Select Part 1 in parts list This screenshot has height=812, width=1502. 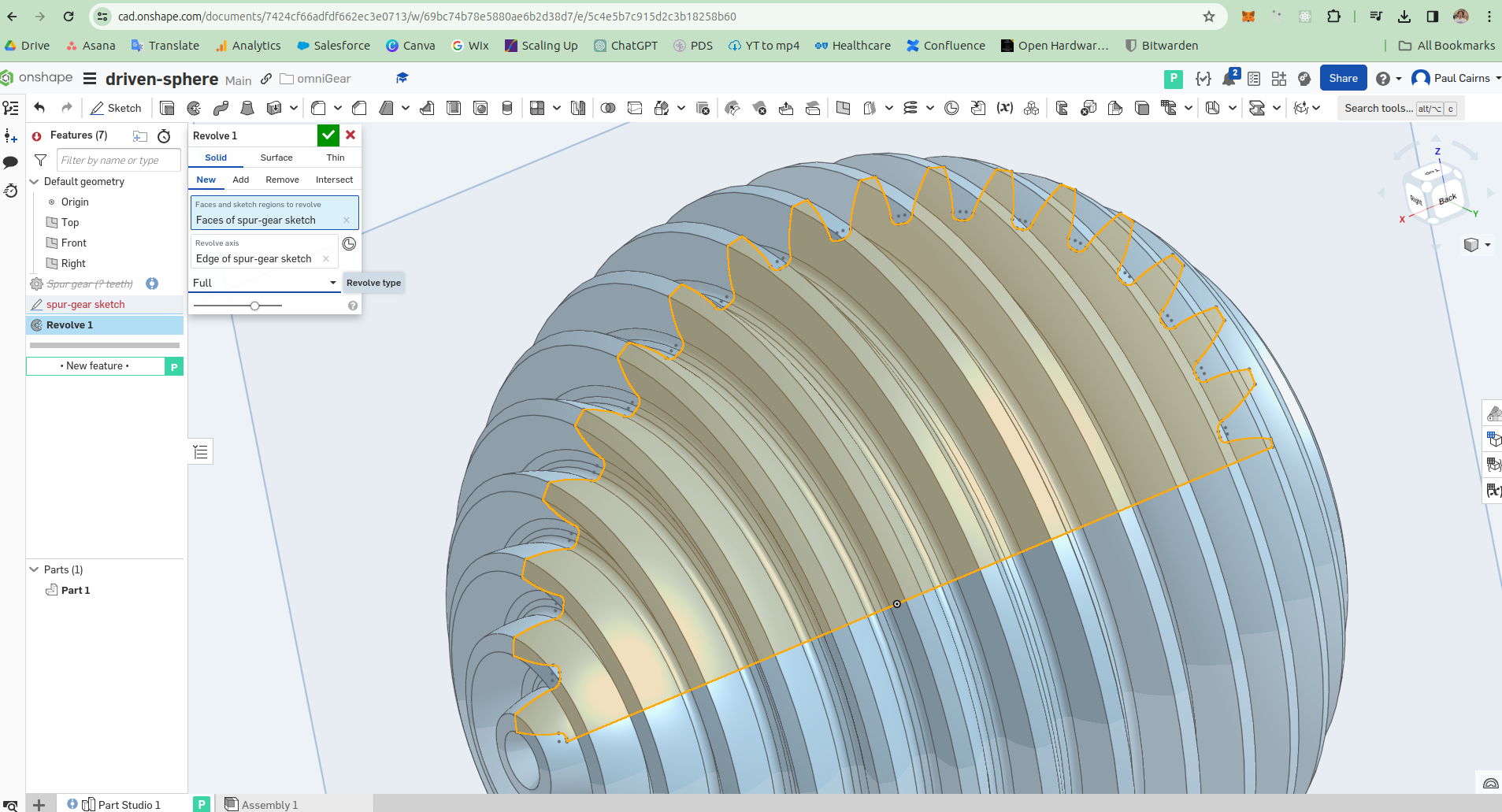tap(76, 590)
